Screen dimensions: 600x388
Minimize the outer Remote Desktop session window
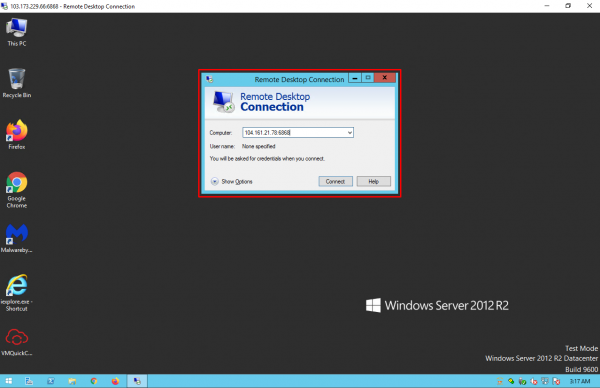[x=547, y=6]
